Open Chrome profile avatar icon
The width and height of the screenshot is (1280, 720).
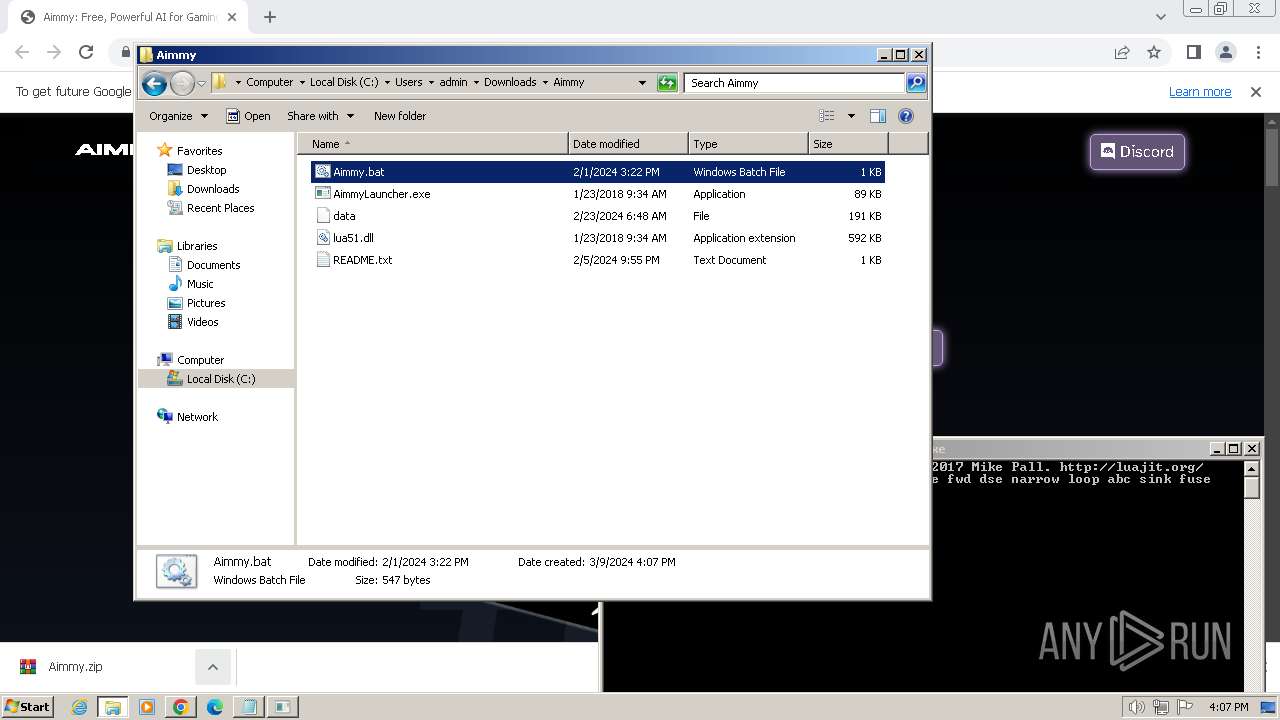click(1226, 52)
